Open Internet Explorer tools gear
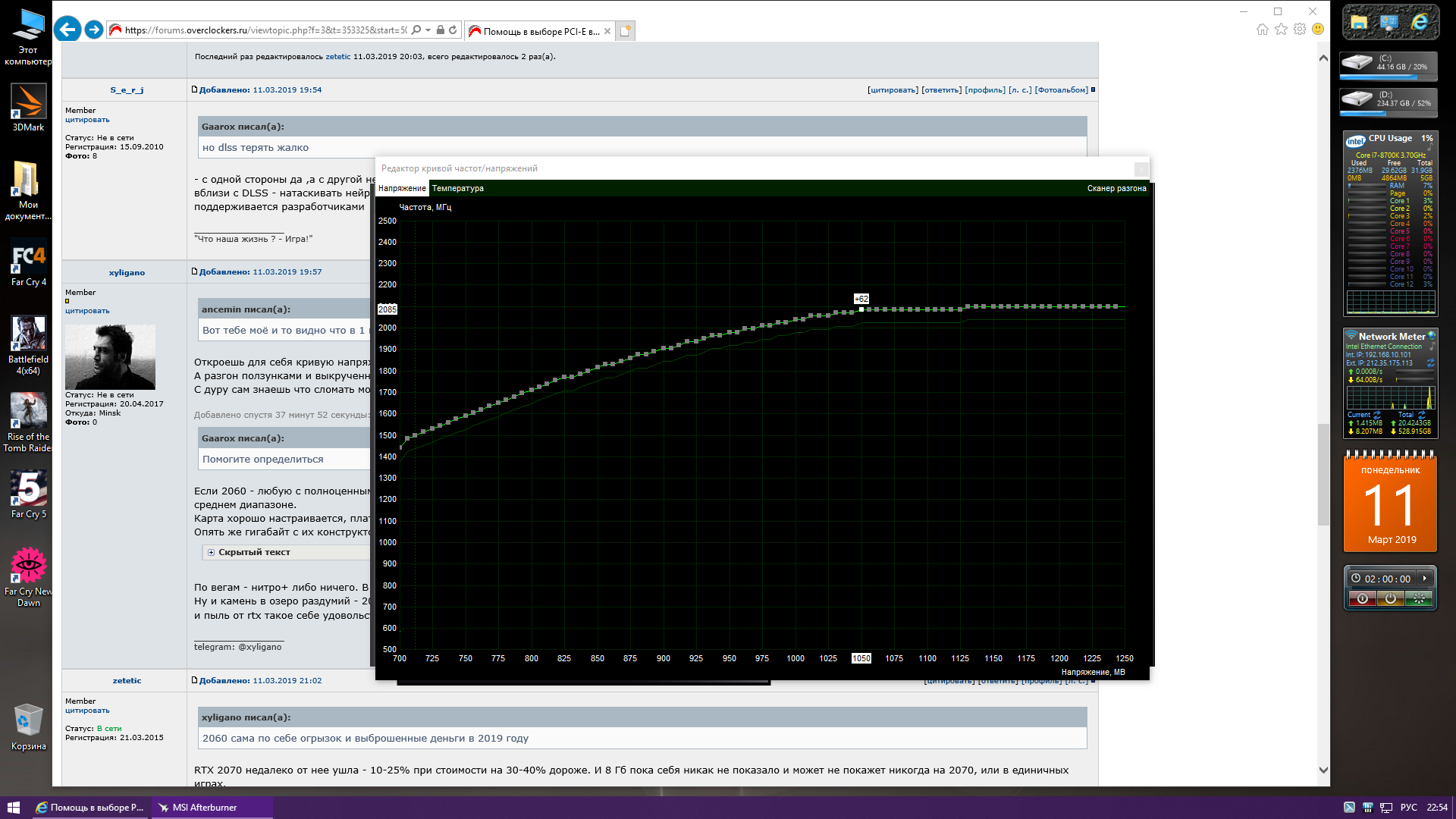 coord(1300,30)
